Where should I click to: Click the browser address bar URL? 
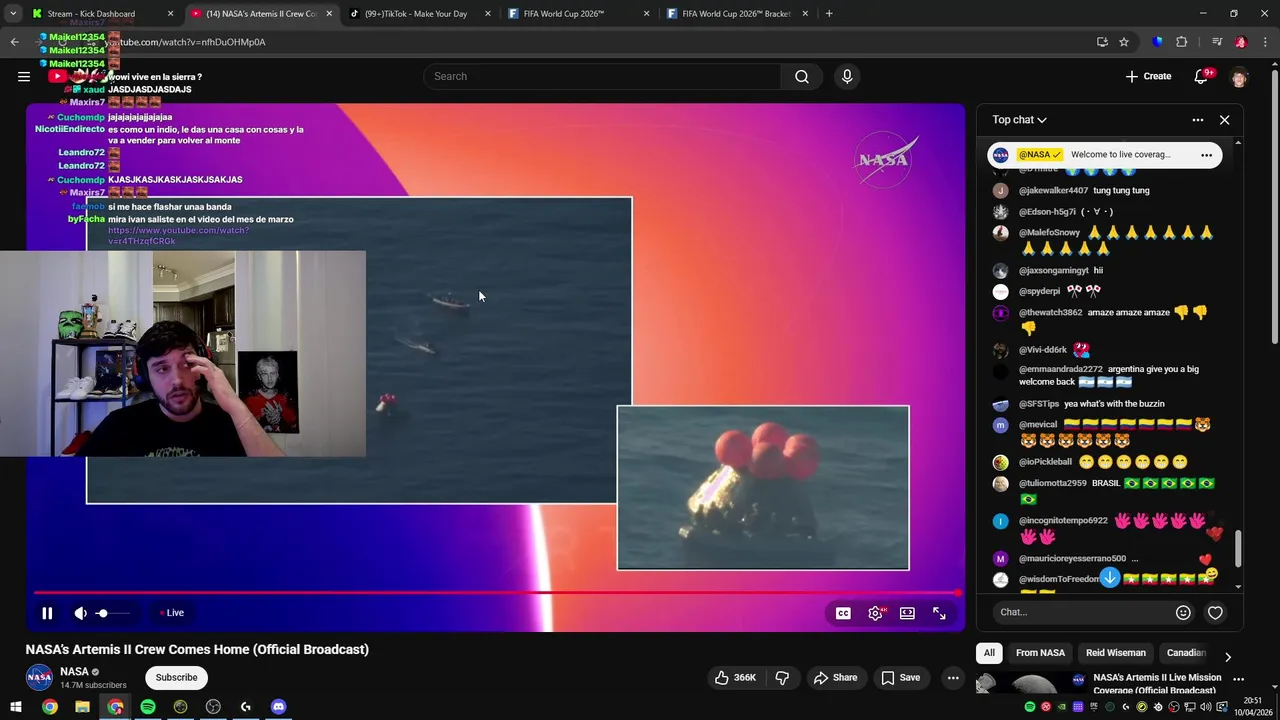click(x=185, y=42)
